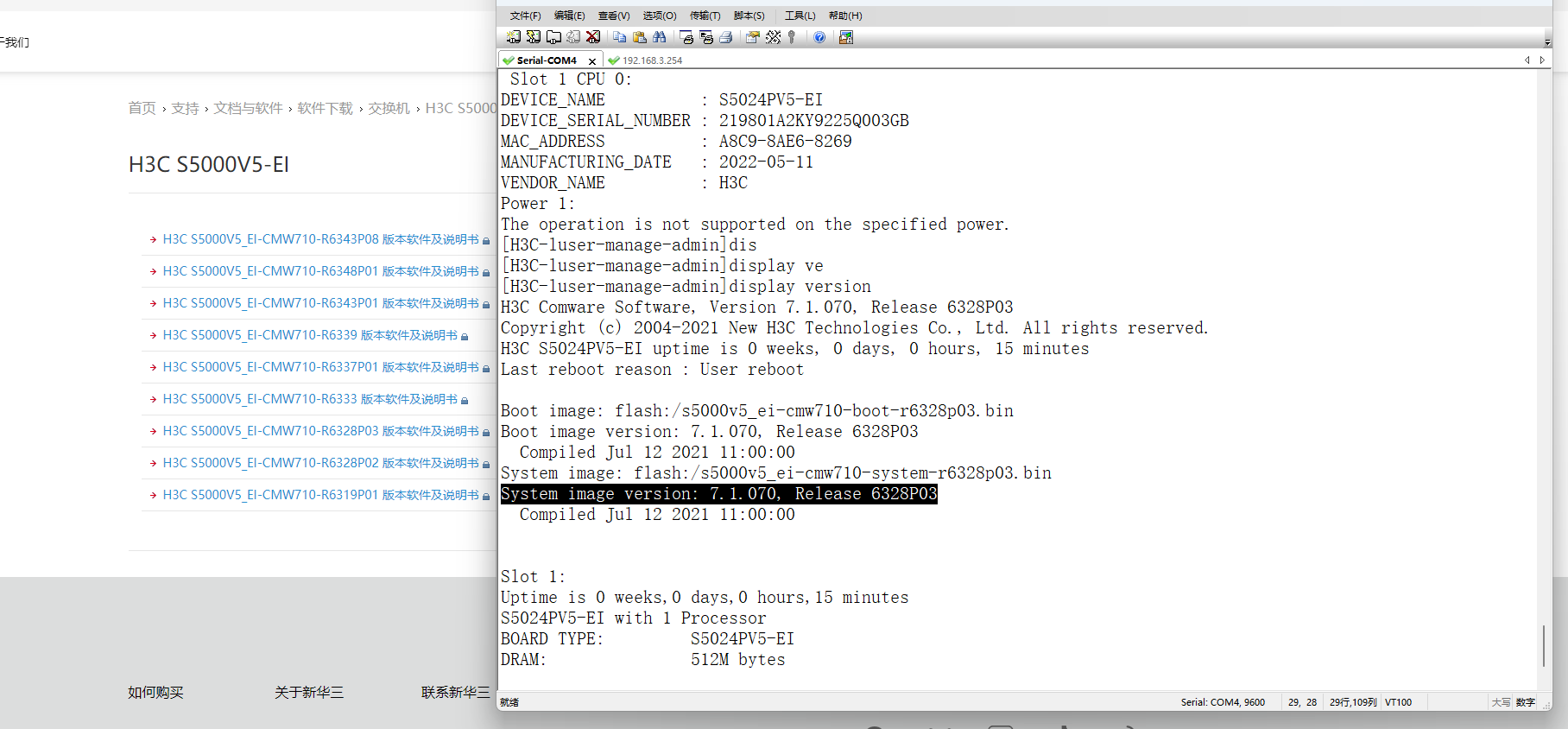The height and width of the screenshot is (729, 1568).
Task: Click the Quick Connect lightning icon
Action: [x=534, y=37]
